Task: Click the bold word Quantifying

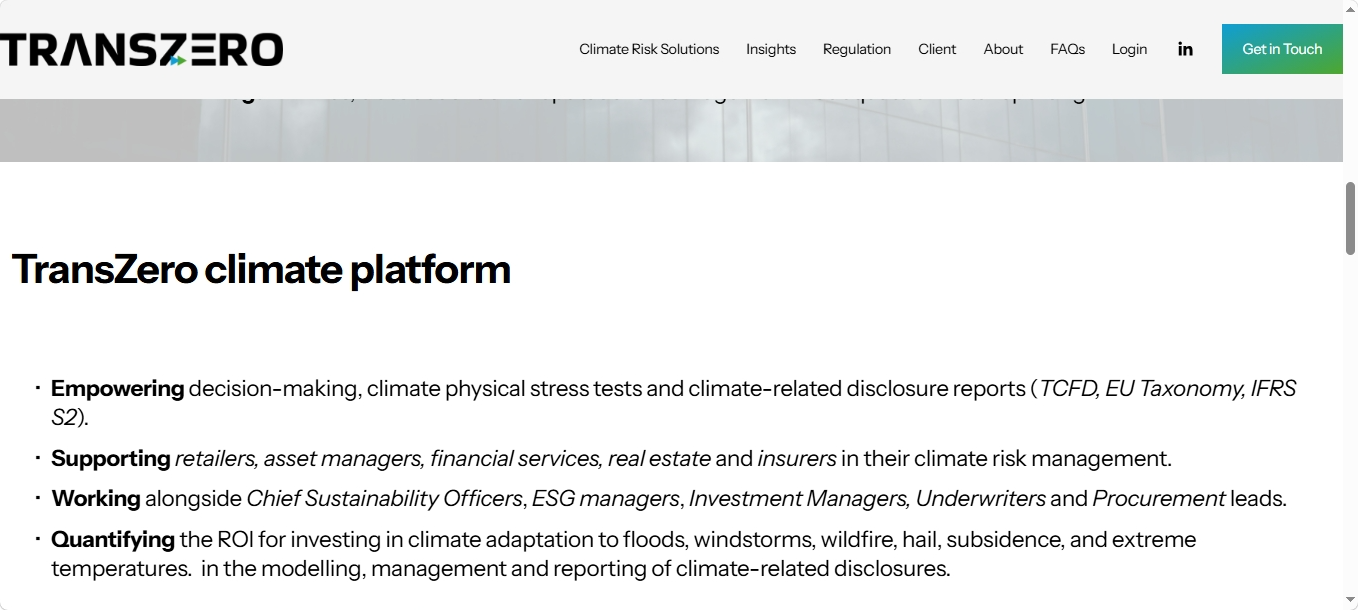Action: pyautogui.click(x=113, y=540)
